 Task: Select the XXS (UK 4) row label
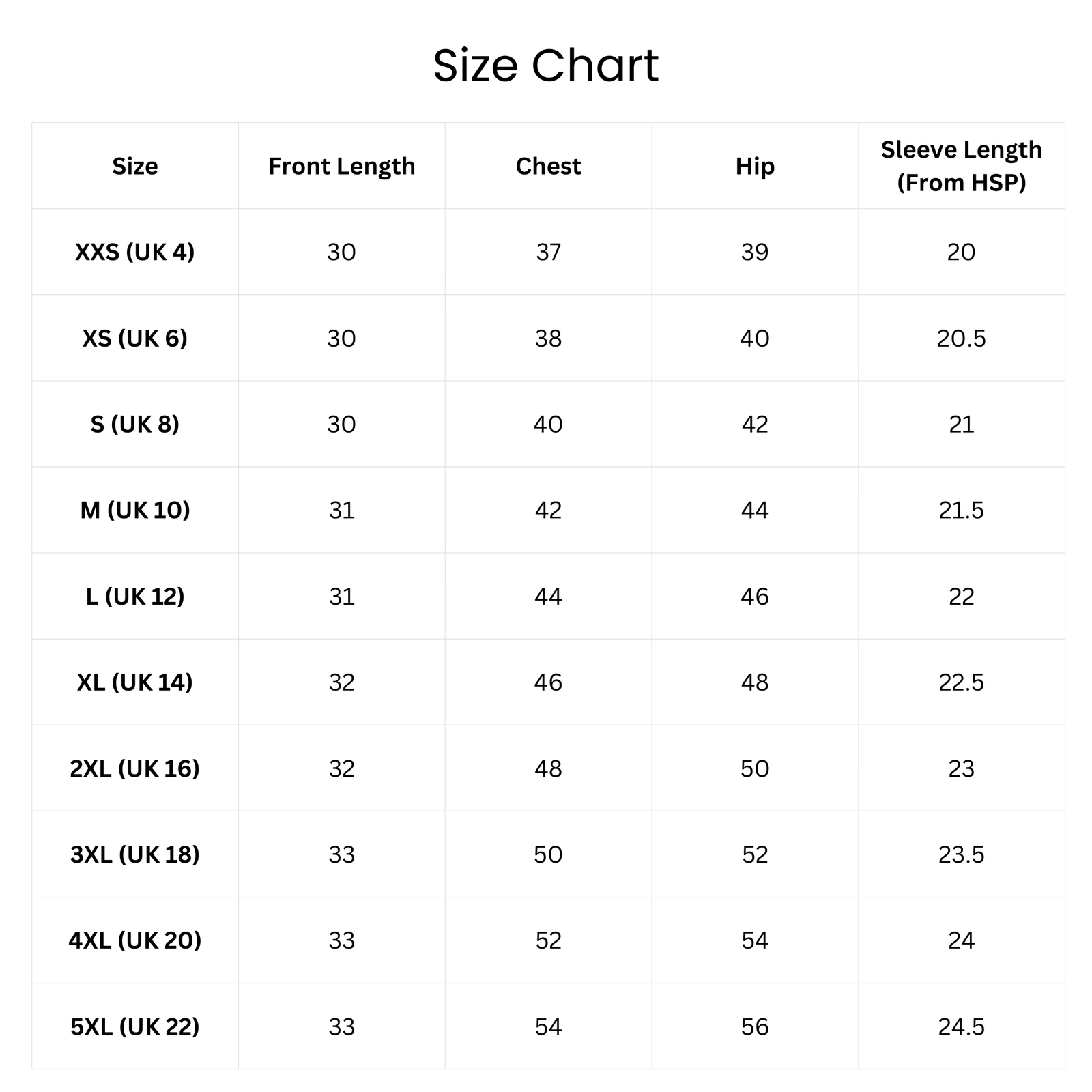[x=135, y=253]
